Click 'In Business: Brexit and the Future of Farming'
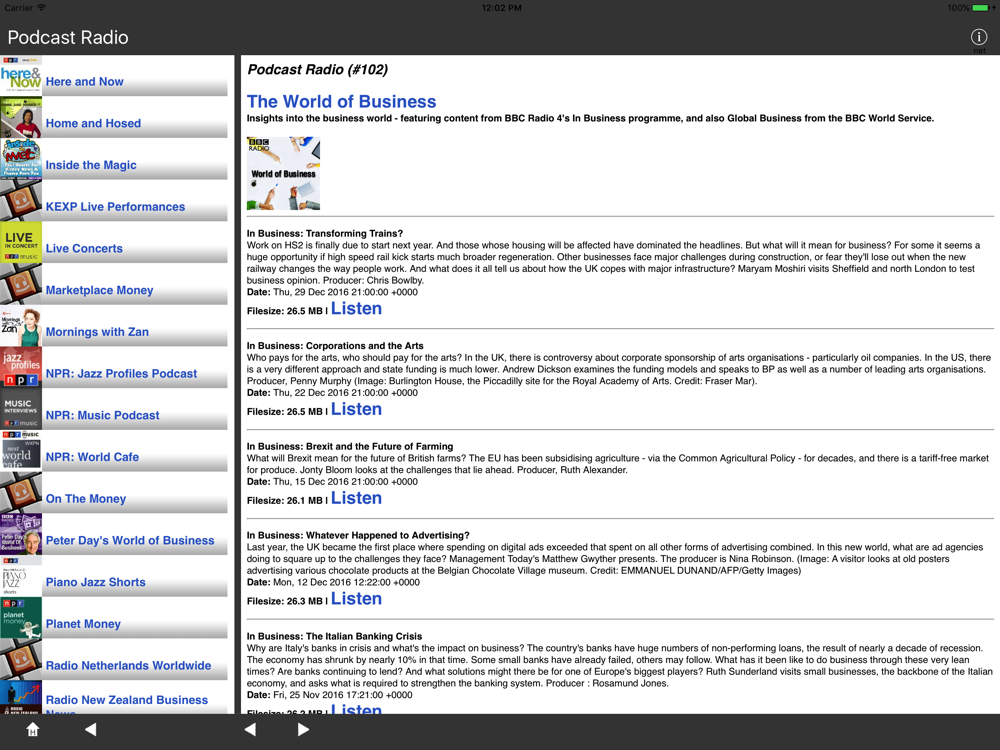The width and height of the screenshot is (1000, 750). 349,446
